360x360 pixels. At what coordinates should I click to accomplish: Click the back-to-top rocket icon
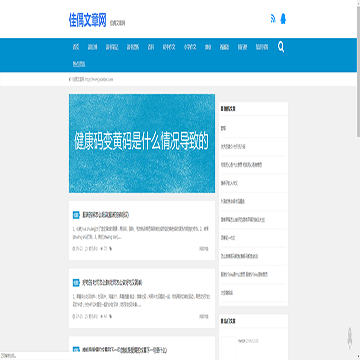[350, 337]
